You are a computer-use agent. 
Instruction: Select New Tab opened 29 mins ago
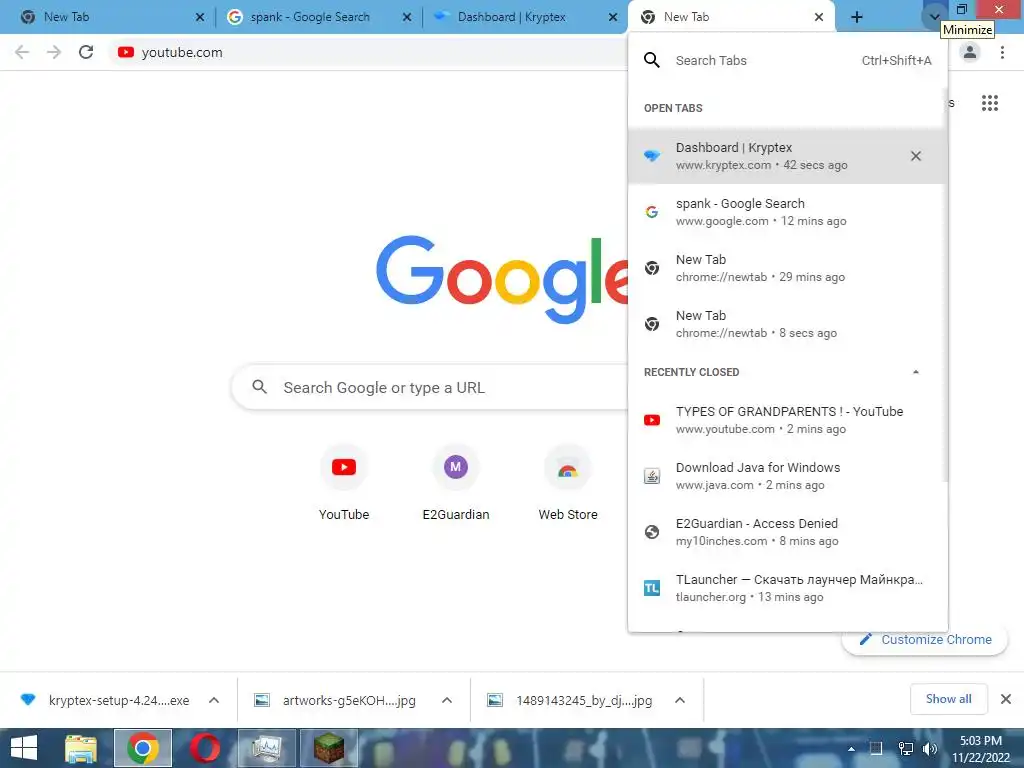click(x=786, y=268)
